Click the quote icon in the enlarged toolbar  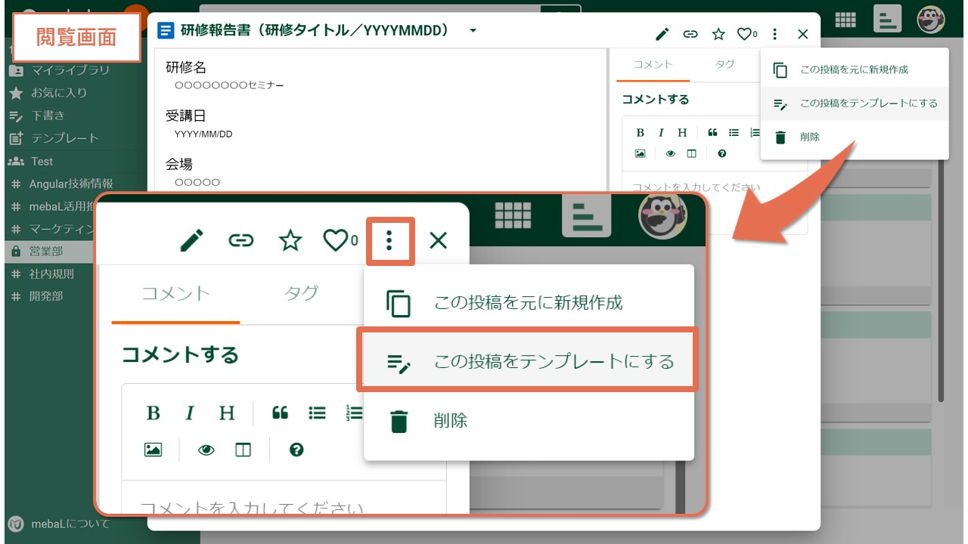tap(280, 413)
